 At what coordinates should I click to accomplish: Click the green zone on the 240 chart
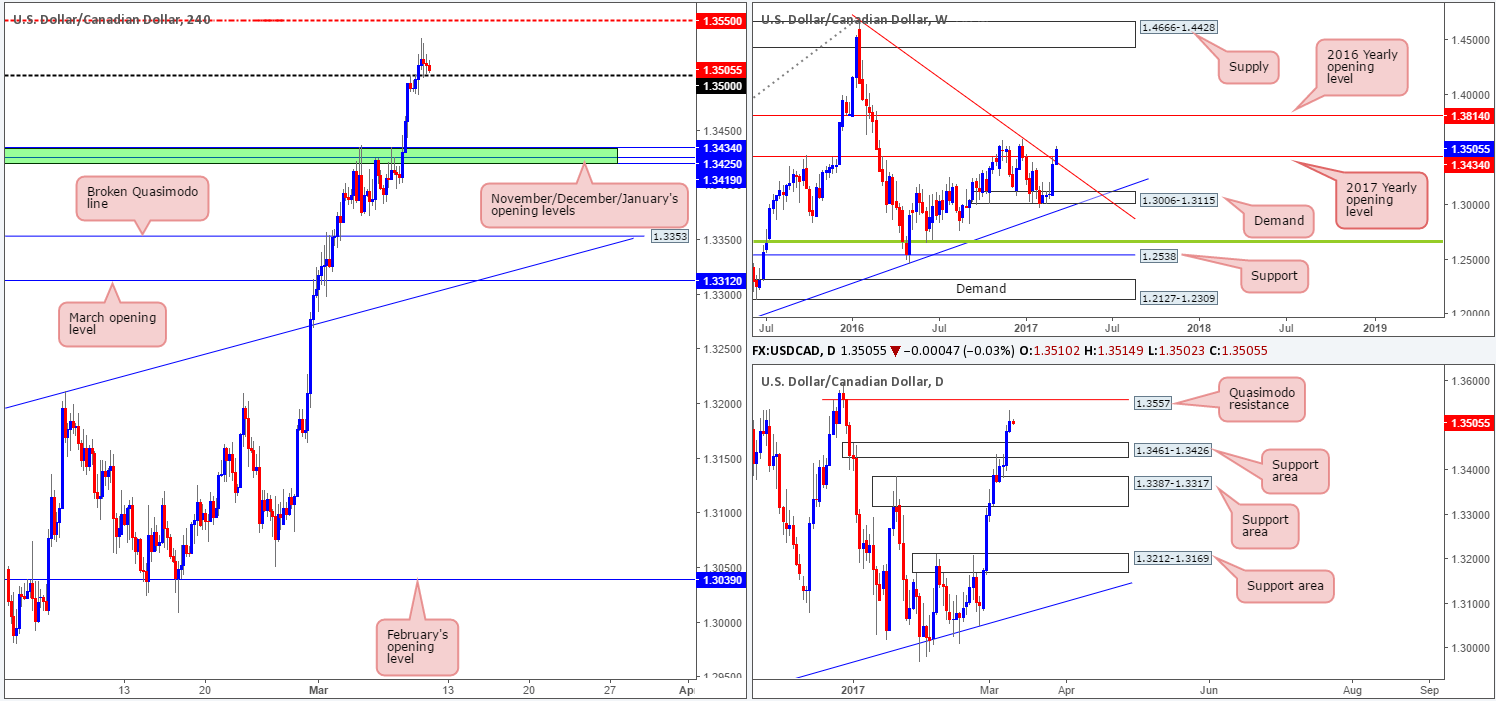click(x=310, y=155)
